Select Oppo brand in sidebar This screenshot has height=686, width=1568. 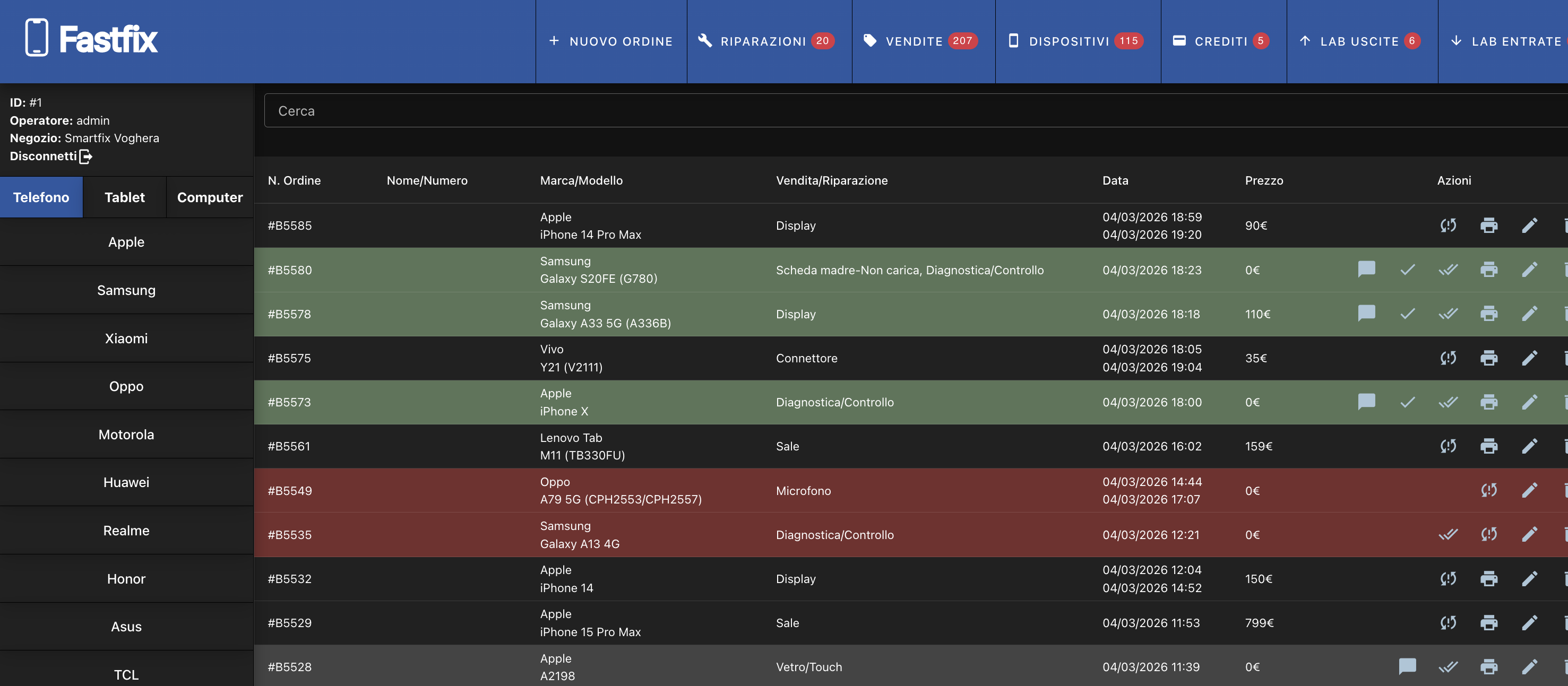(x=127, y=386)
